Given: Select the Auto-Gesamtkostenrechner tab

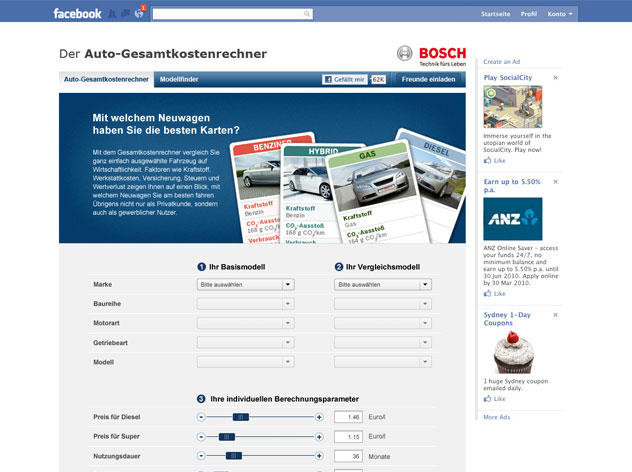Looking at the screenshot, I should pyautogui.click(x=106, y=78).
